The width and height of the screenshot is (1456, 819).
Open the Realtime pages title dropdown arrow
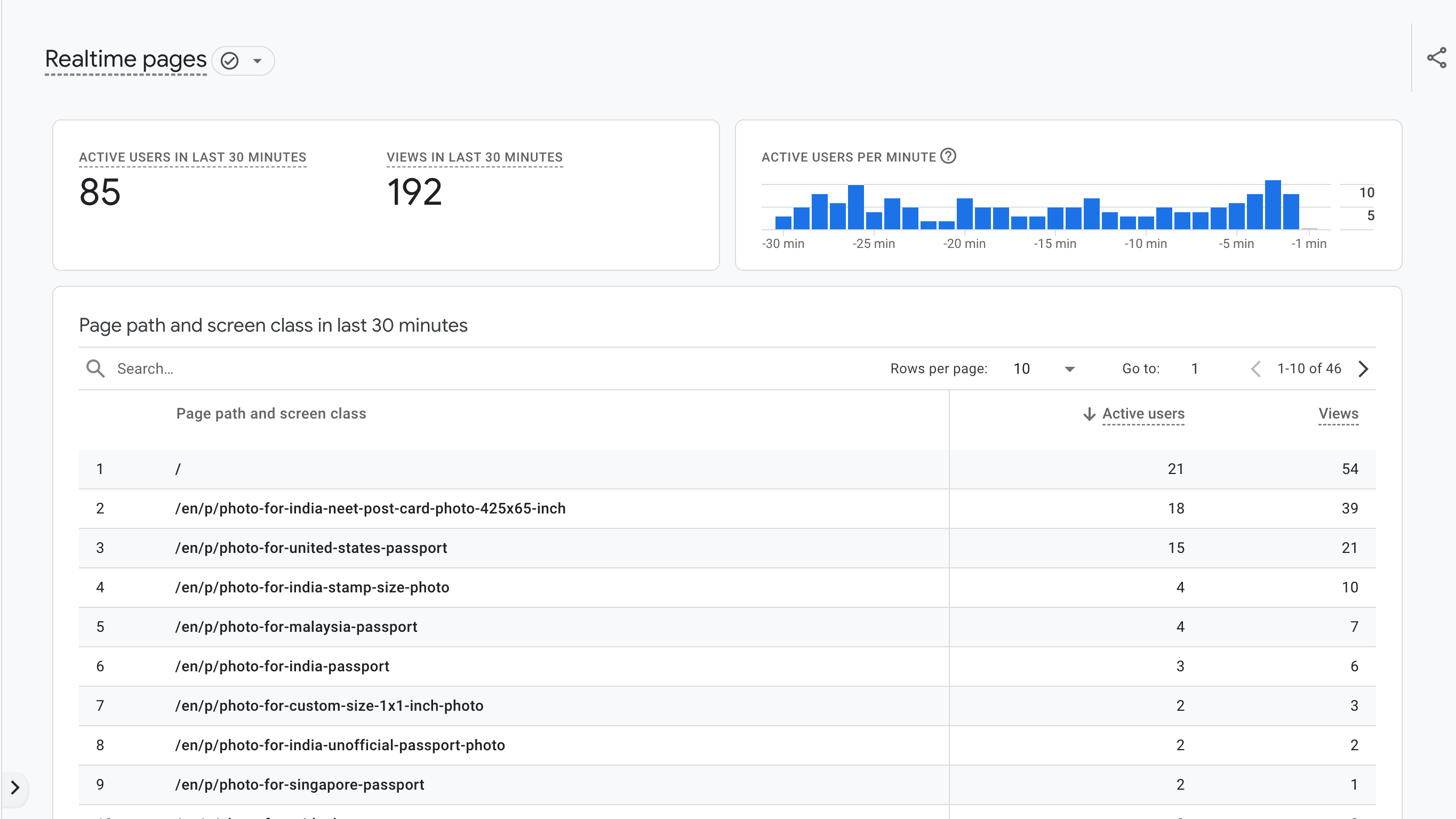pyautogui.click(x=257, y=61)
